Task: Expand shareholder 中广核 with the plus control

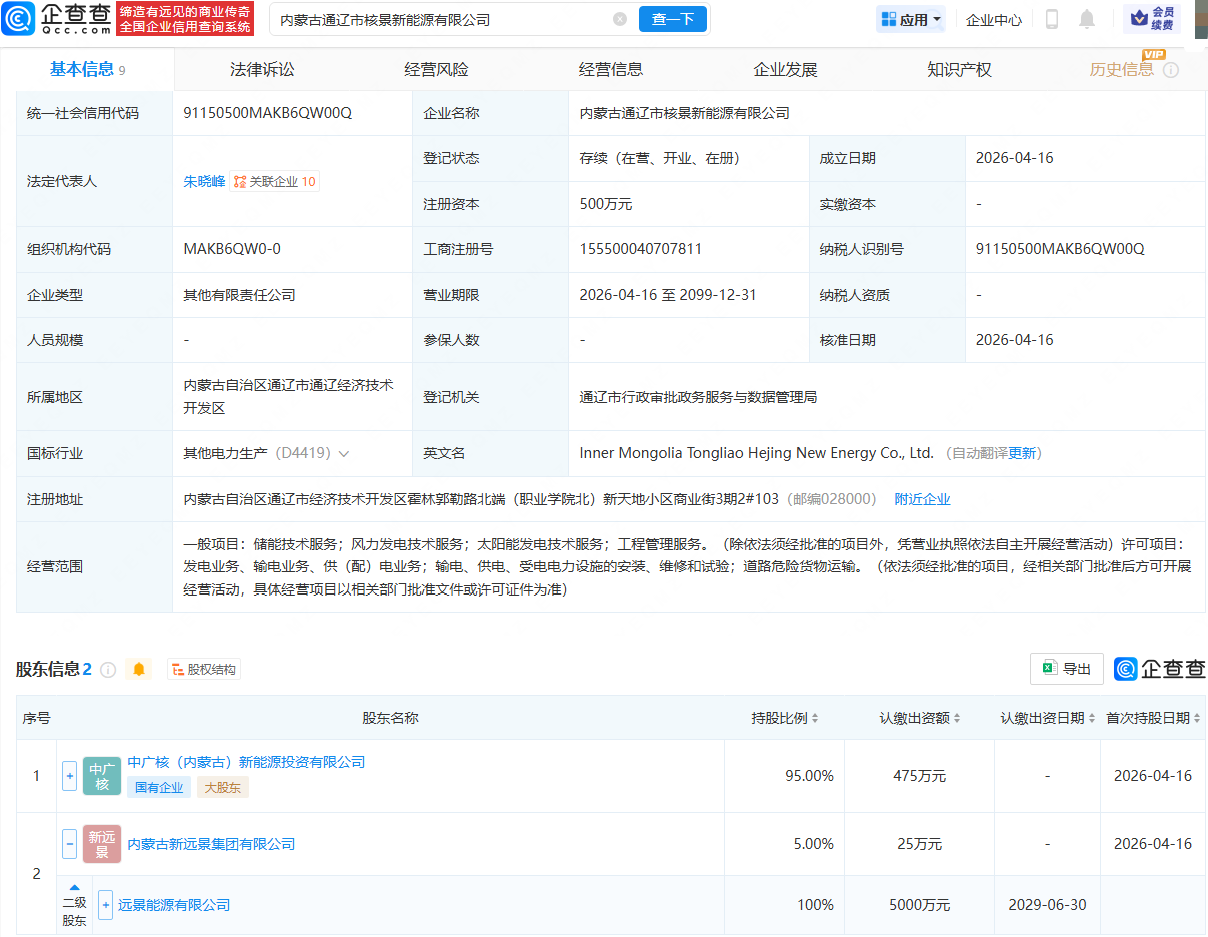Action: pos(68,775)
